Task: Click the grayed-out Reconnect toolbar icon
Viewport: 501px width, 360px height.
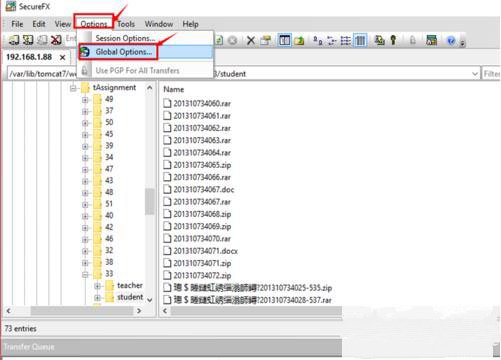Action: pos(42,40)
